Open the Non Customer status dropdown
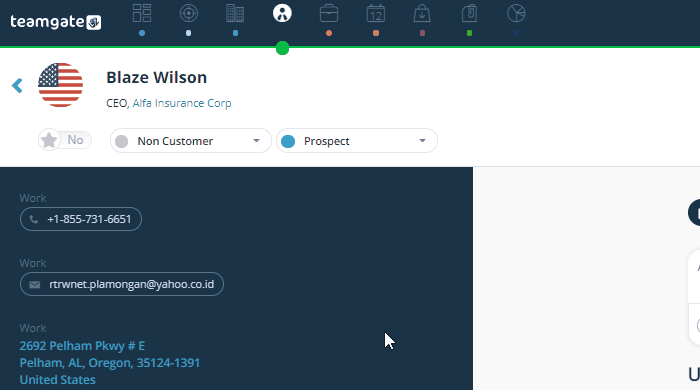 (191, 141)
